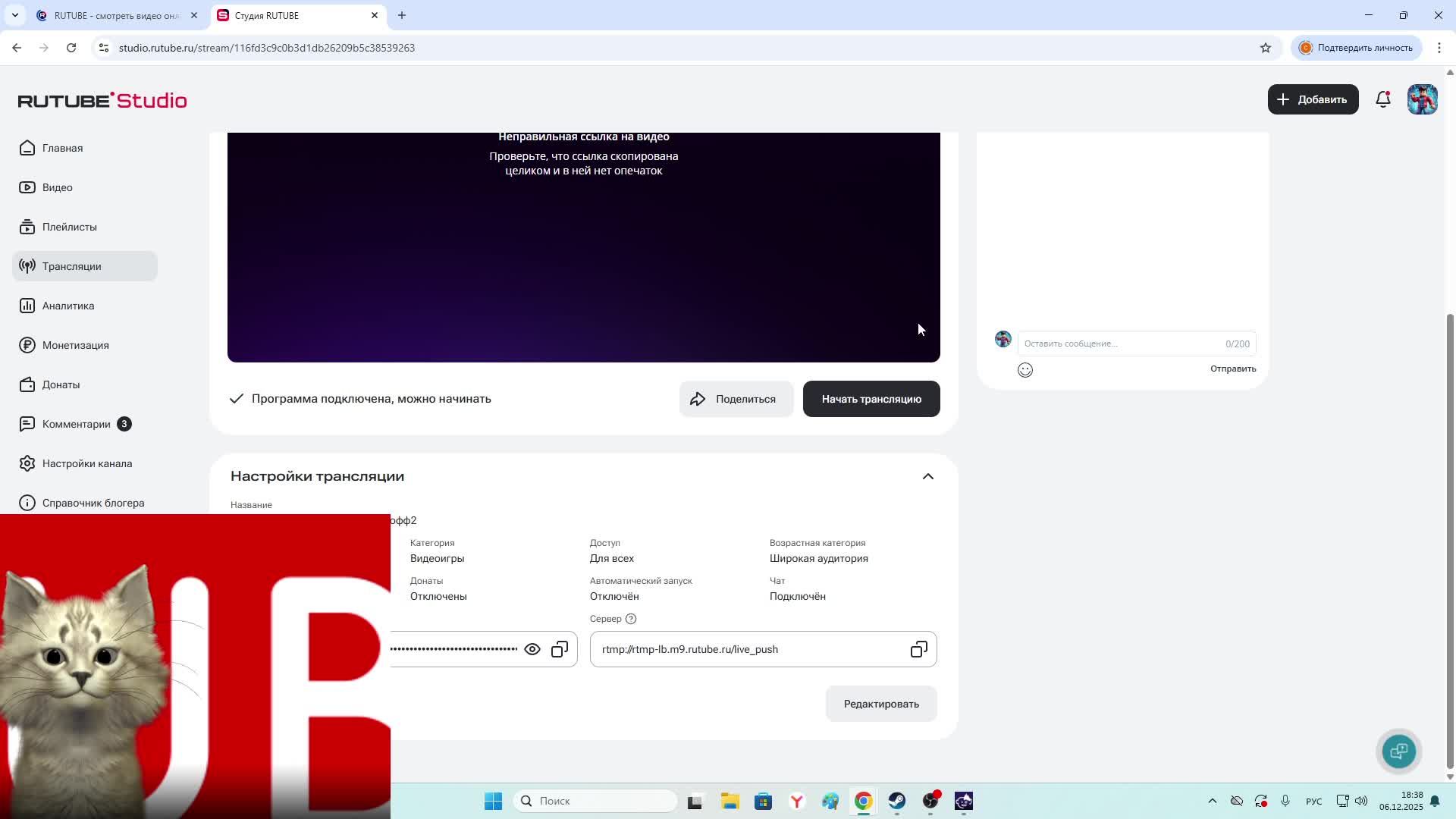Collapse the Настройки трансляции section
This screenshot has width=1456, height=819.
tap(927, 476)
